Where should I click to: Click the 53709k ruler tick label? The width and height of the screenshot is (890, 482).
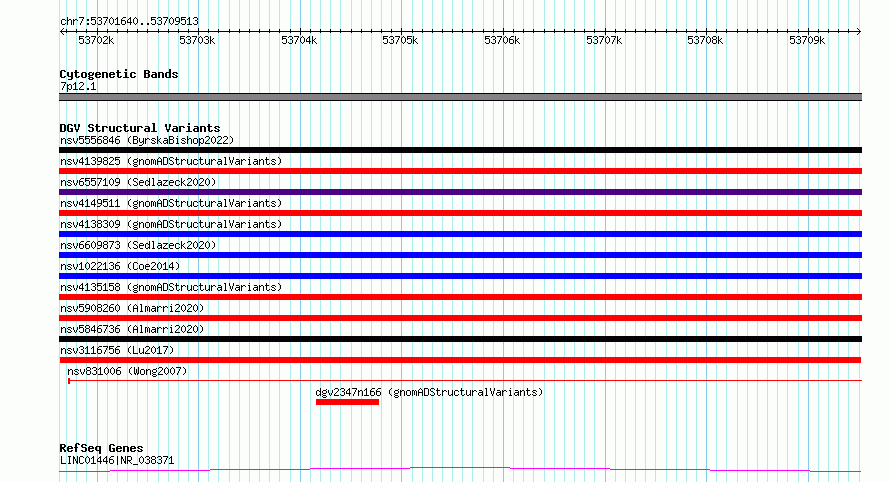[x=807, y=41]
